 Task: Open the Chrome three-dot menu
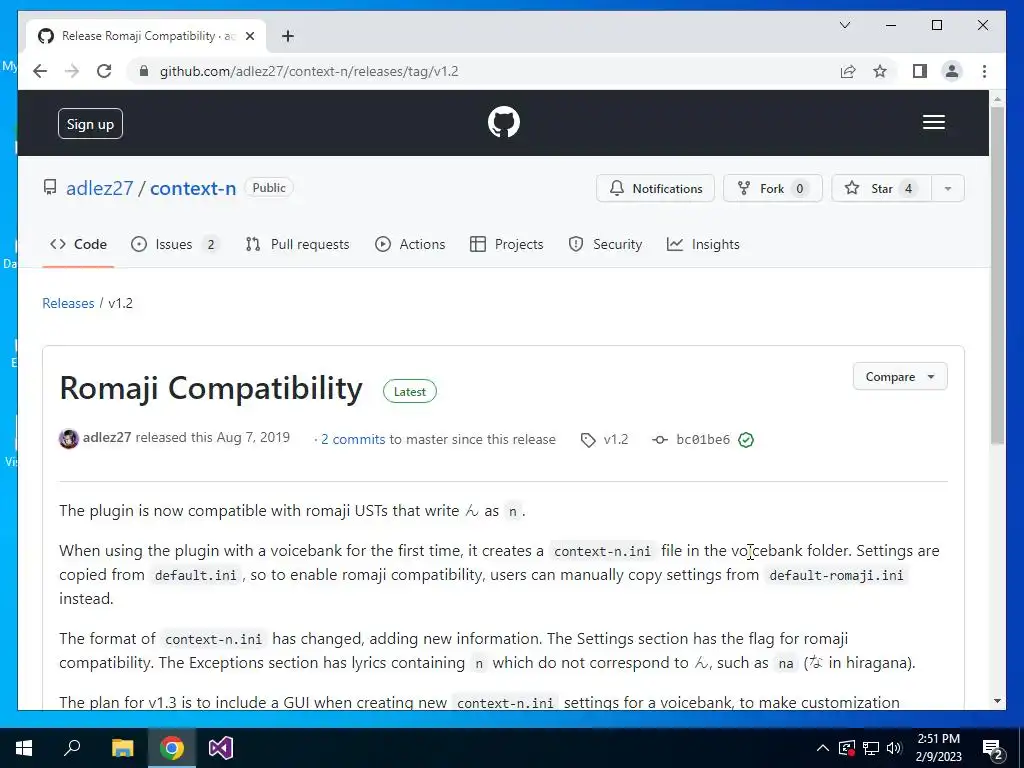click(984, 71)
